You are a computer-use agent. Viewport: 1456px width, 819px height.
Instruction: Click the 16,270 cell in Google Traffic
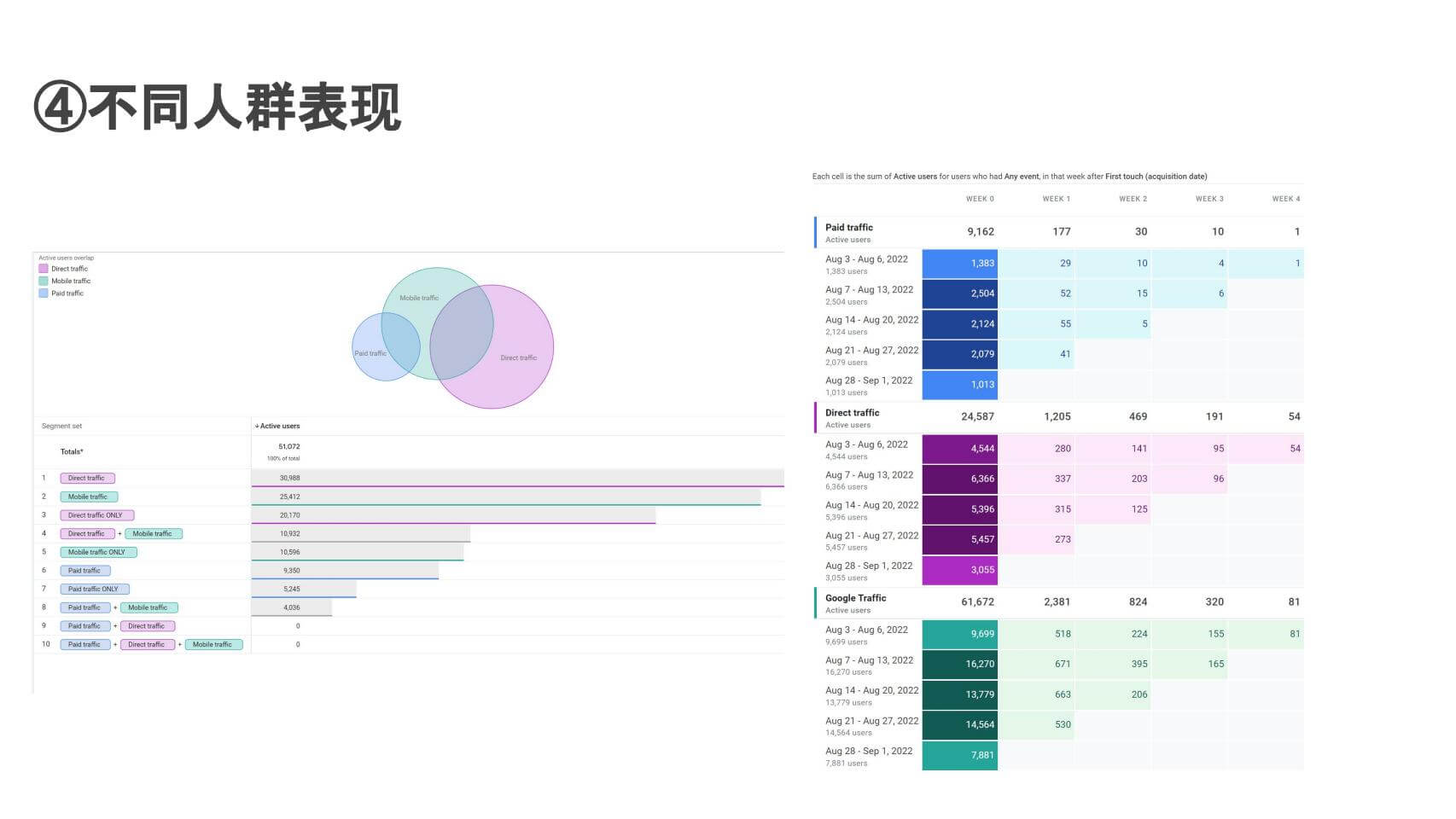click(x=960, y=664)
